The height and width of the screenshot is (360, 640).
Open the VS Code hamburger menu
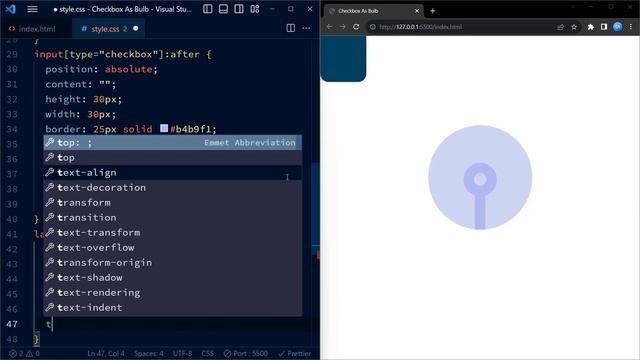coord(32,9)
